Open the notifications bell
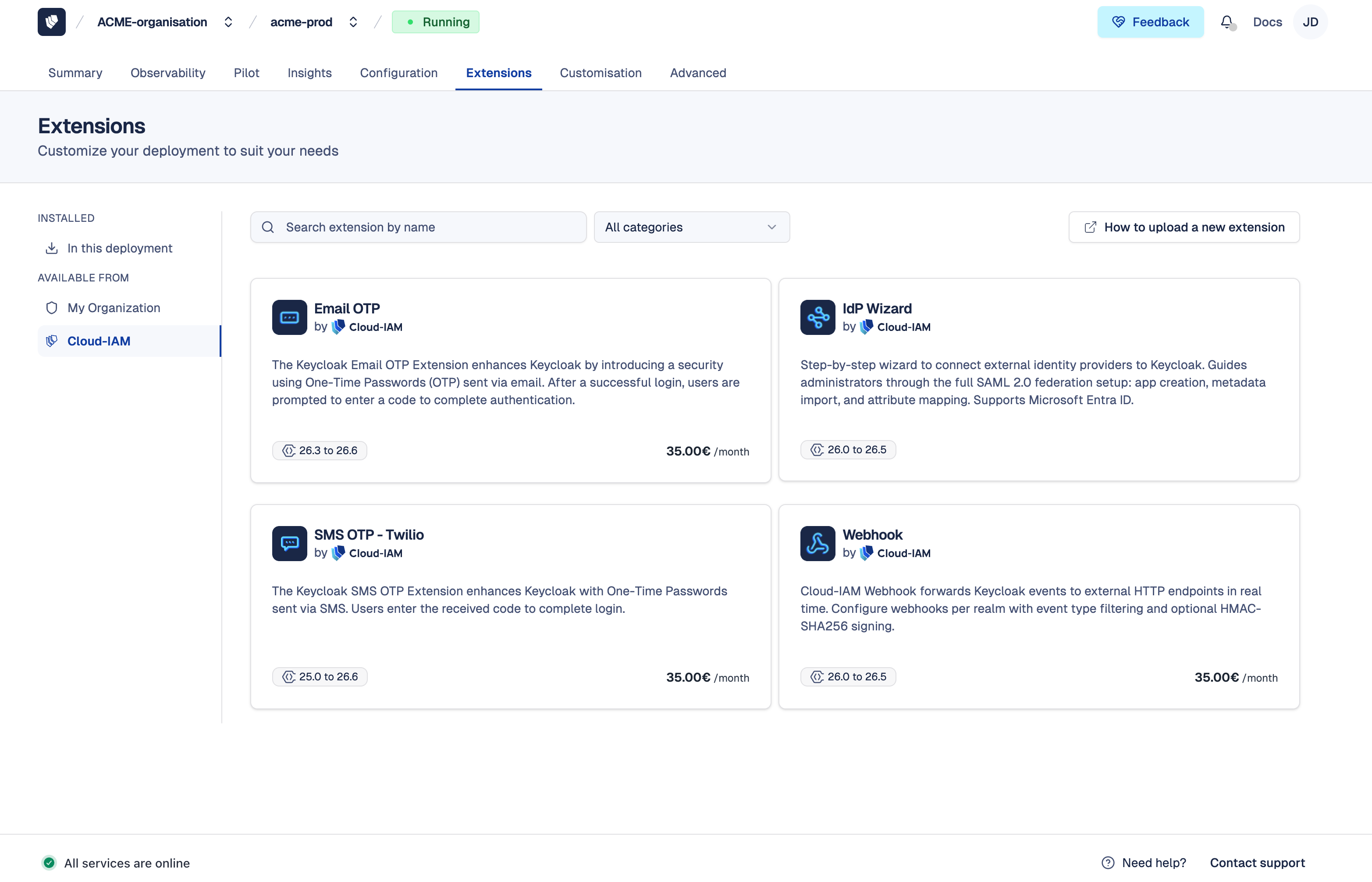The image size is (1372, 882). pos(1226,22)
